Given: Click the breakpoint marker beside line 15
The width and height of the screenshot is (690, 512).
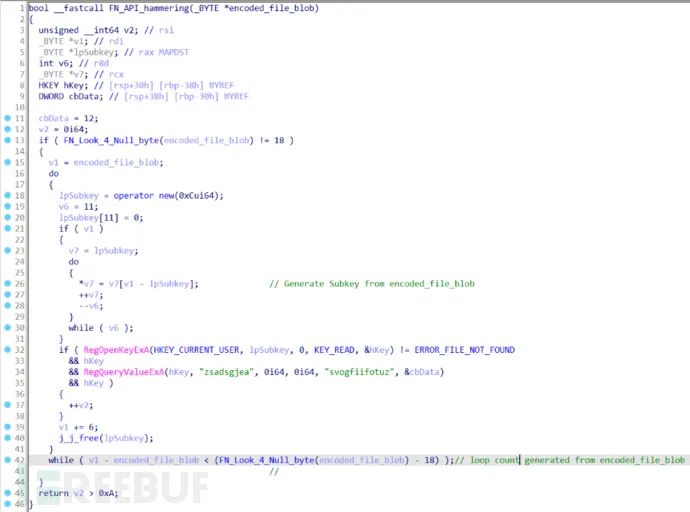Looking at the screenshot, I should point(7,162).
